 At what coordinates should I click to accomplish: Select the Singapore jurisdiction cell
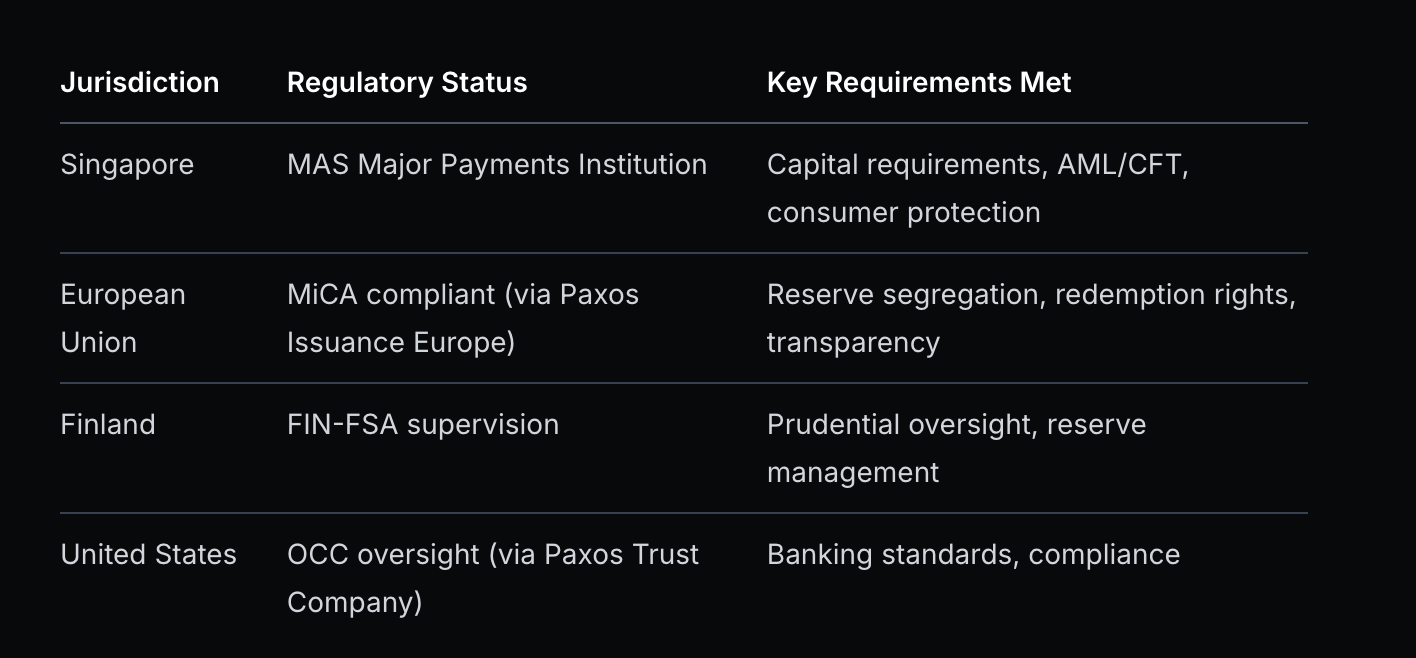coord(127,164)
